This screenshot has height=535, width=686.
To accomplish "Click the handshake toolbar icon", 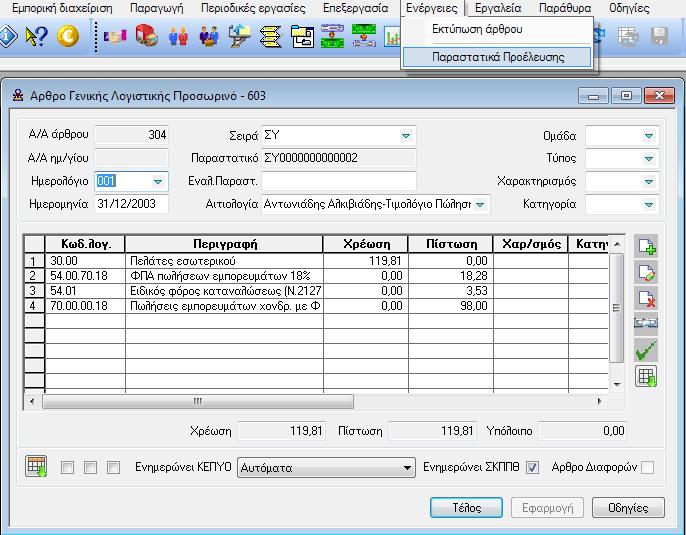I will coord(115,36).
